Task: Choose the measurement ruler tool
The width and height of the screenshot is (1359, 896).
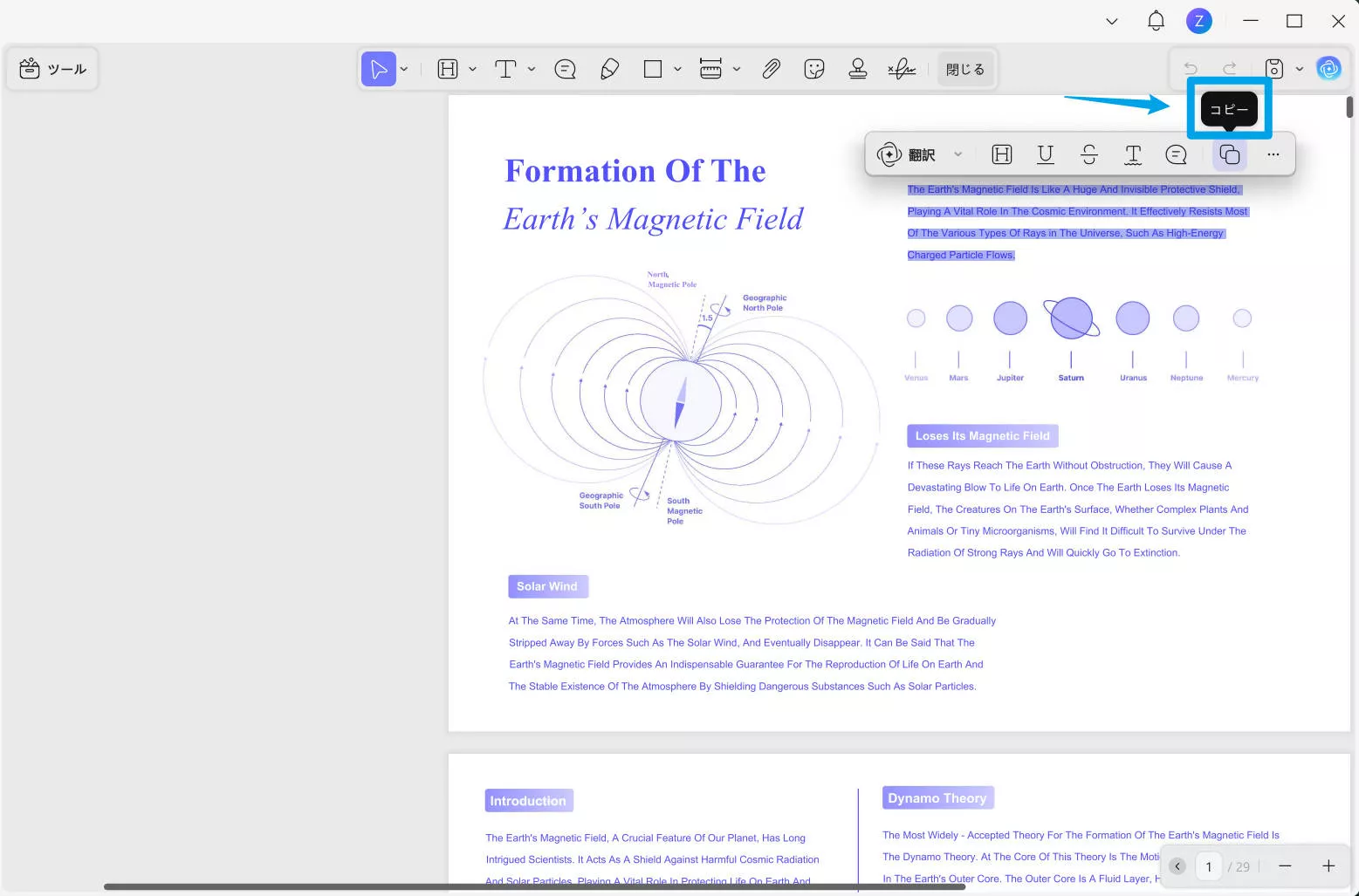Action: [x=711, y=69]
